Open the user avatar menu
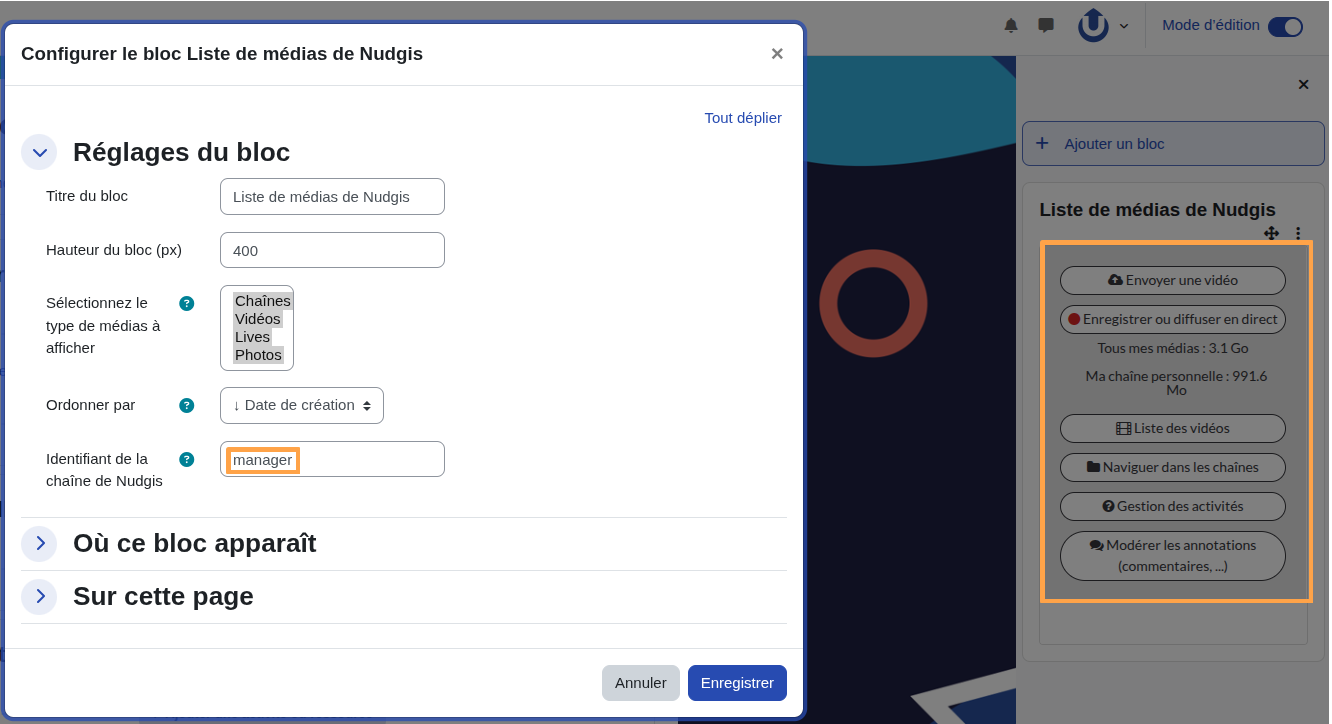Image resolution: width=1332 pixels, height=724 pixels. coord(1094,26)
